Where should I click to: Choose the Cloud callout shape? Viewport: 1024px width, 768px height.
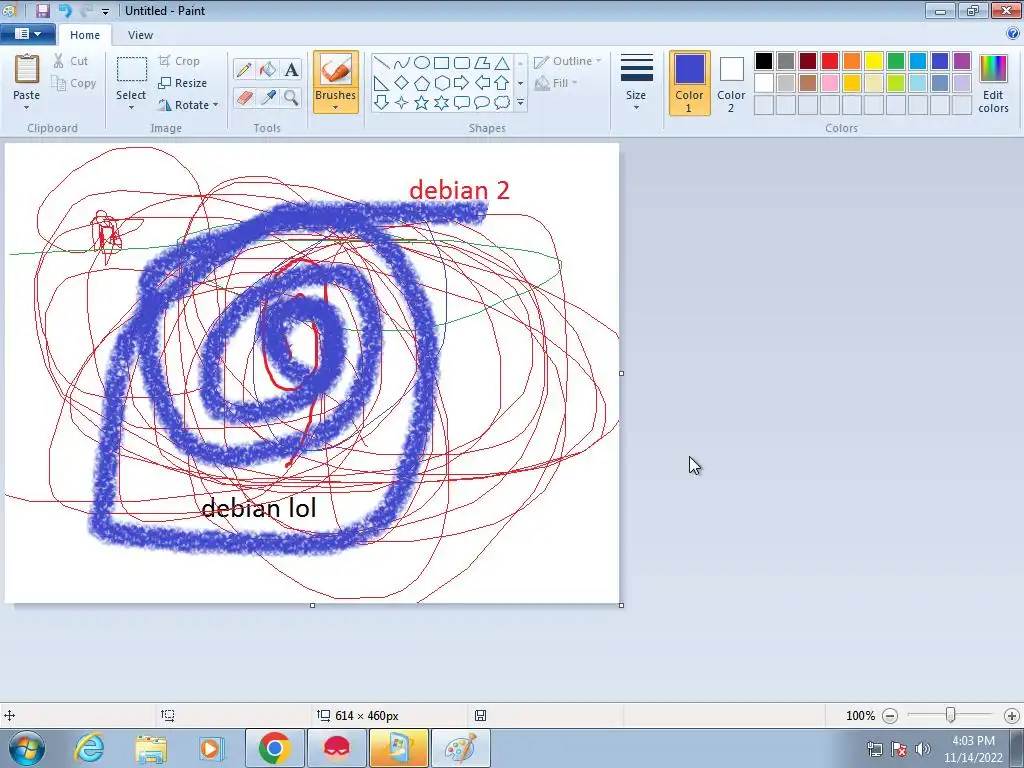click(x=502, y=103)
